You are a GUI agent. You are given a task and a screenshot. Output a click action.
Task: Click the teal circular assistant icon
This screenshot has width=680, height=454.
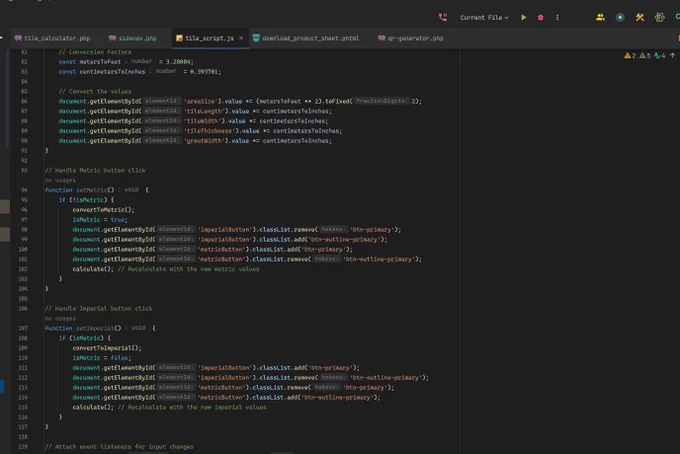pyautogui.click(x=620, y=17)
